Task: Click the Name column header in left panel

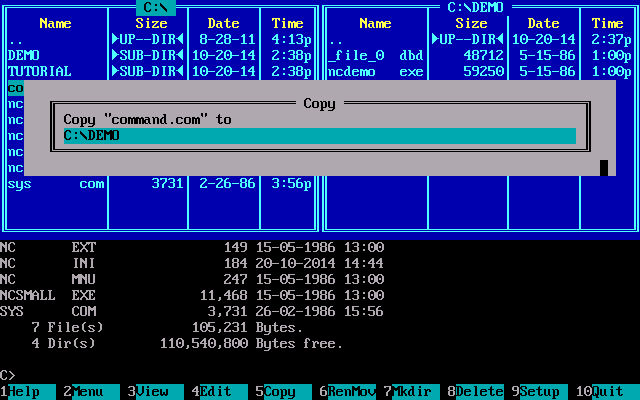Action: click(x=56, y=23)
